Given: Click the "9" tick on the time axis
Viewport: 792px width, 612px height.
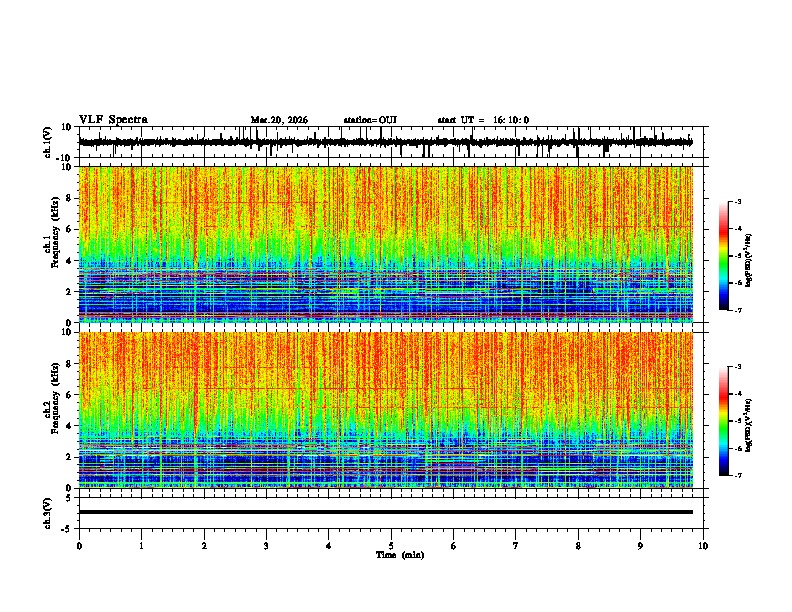Looking at the screenshot, I should 640,546.
